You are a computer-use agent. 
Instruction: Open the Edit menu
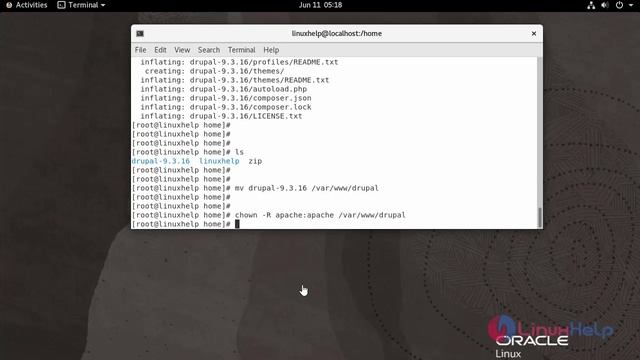[x=160, y=50]
